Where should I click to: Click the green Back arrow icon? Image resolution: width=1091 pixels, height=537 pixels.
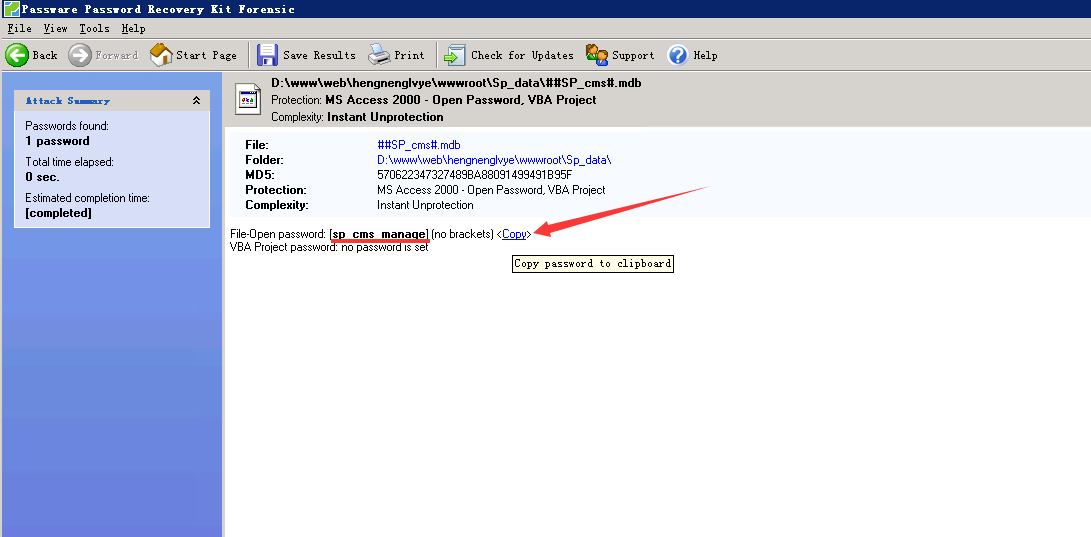[x=17, y=55]
